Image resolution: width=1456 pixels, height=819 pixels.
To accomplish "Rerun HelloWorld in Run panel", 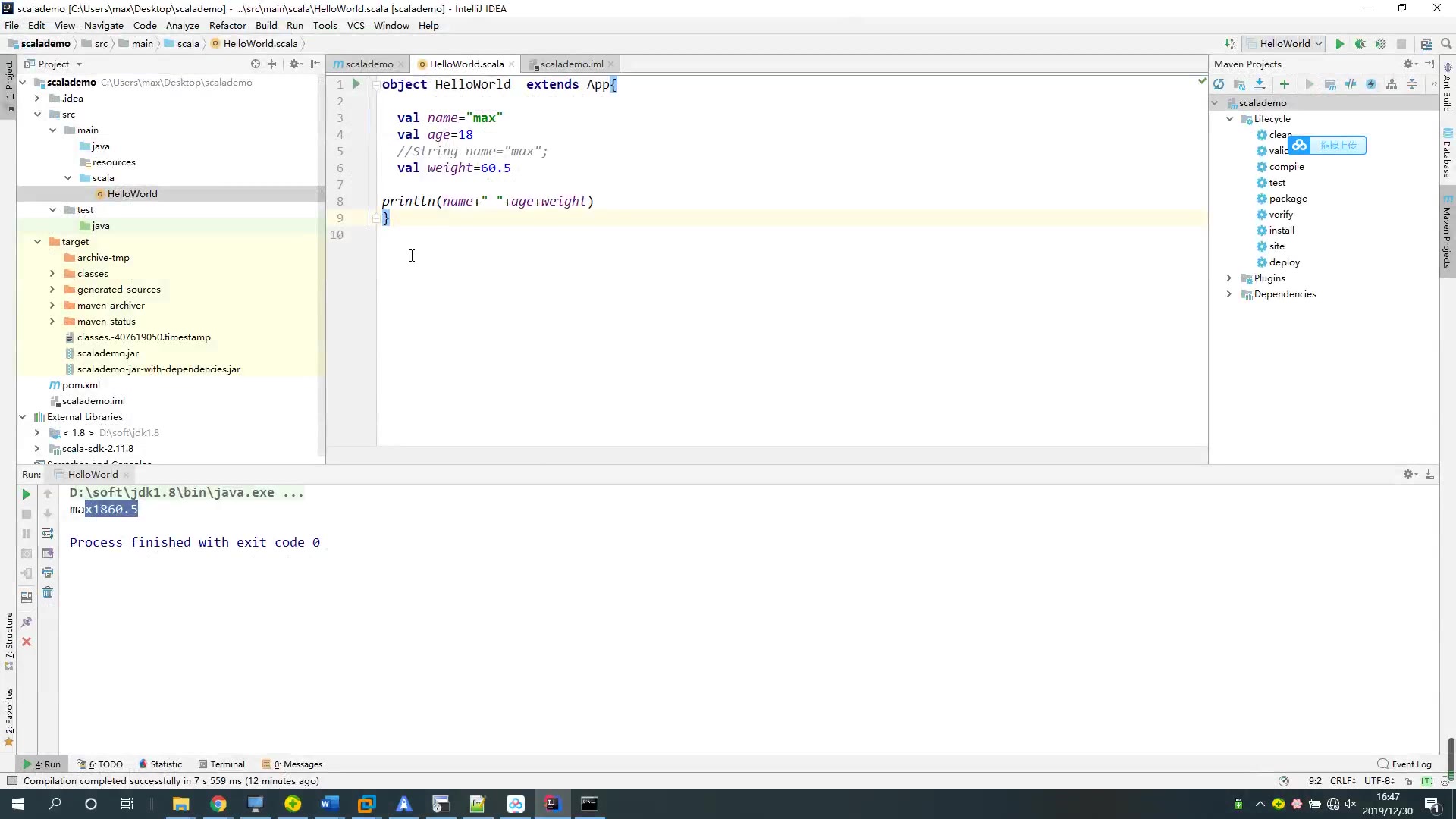I will [27, 494].
